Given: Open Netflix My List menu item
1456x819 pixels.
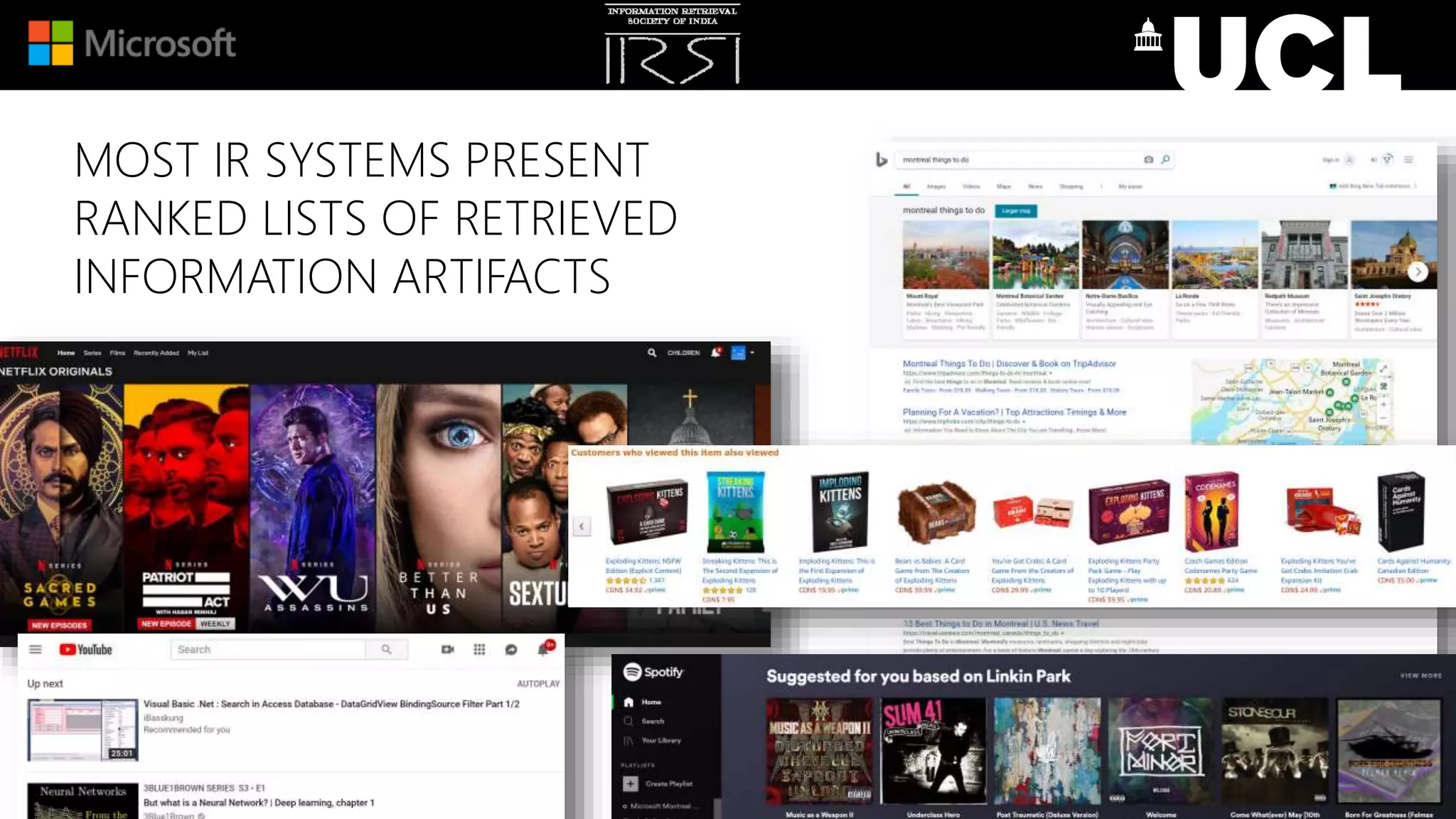Looking at the screenshot, I should tap(198, 353).
